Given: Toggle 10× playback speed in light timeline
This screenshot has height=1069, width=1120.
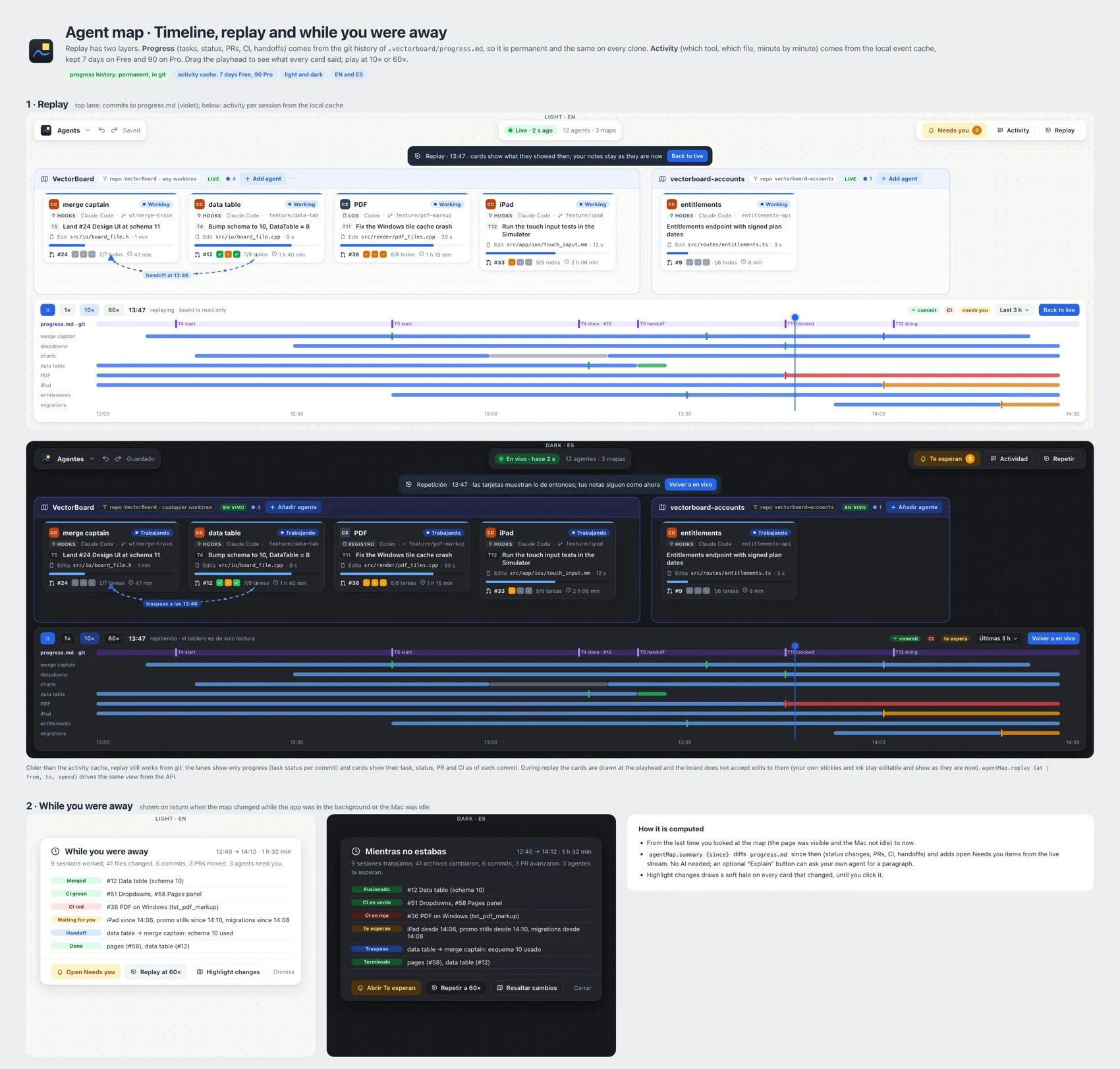Looking at the screenshot, I should pos(90,310).
